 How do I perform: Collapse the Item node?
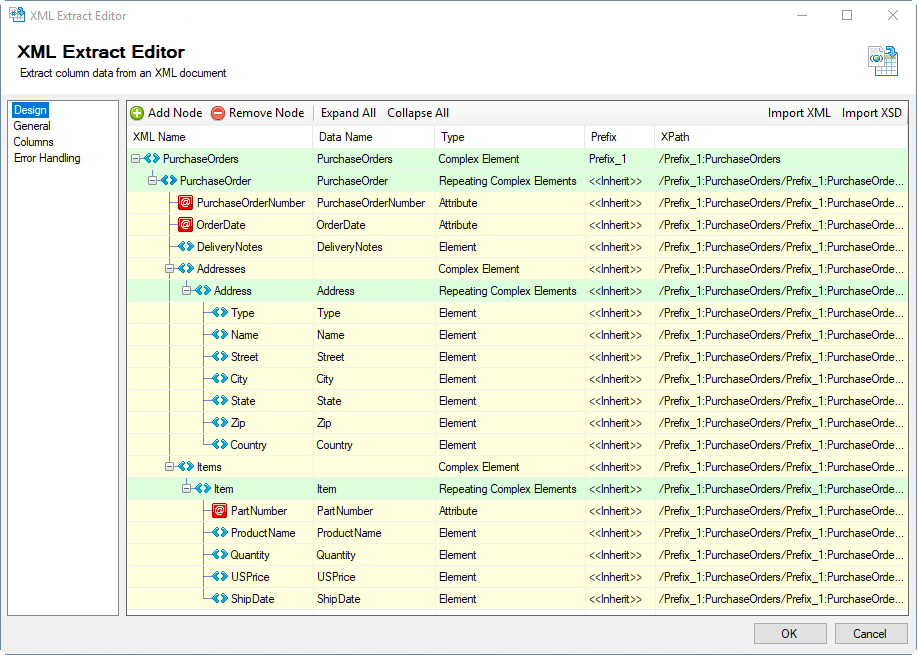[187, 488]
